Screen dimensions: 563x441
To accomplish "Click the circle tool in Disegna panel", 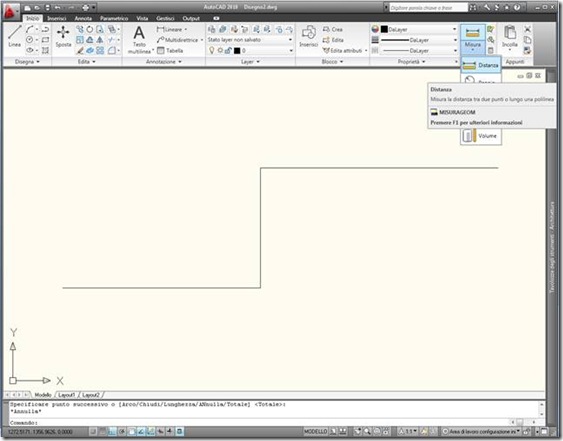I will [x=30, y=40].
